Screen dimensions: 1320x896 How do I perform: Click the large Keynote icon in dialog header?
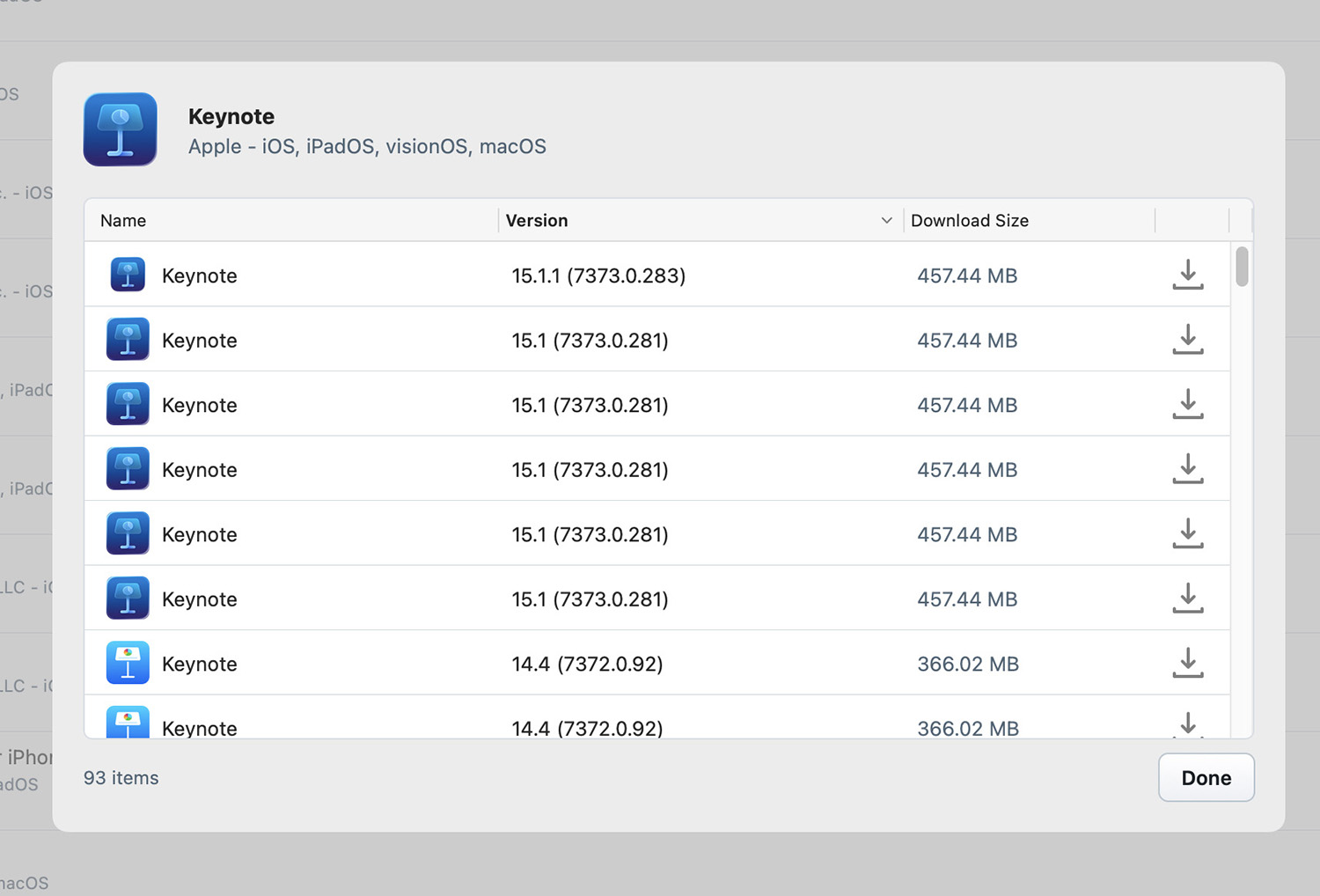[x=121, y=129]
